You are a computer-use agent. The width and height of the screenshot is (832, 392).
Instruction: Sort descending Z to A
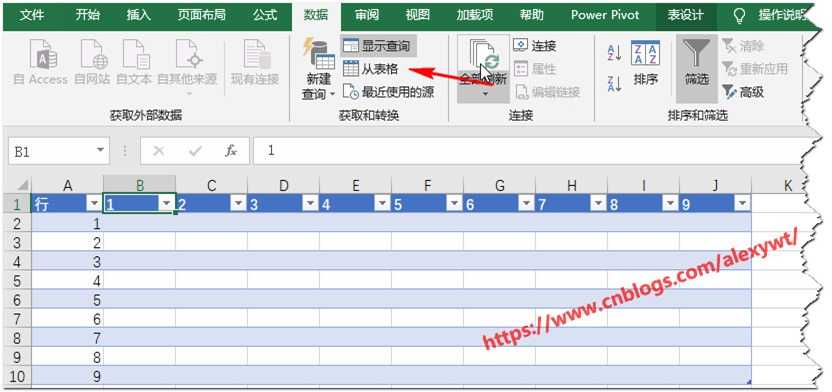point(614,84)
